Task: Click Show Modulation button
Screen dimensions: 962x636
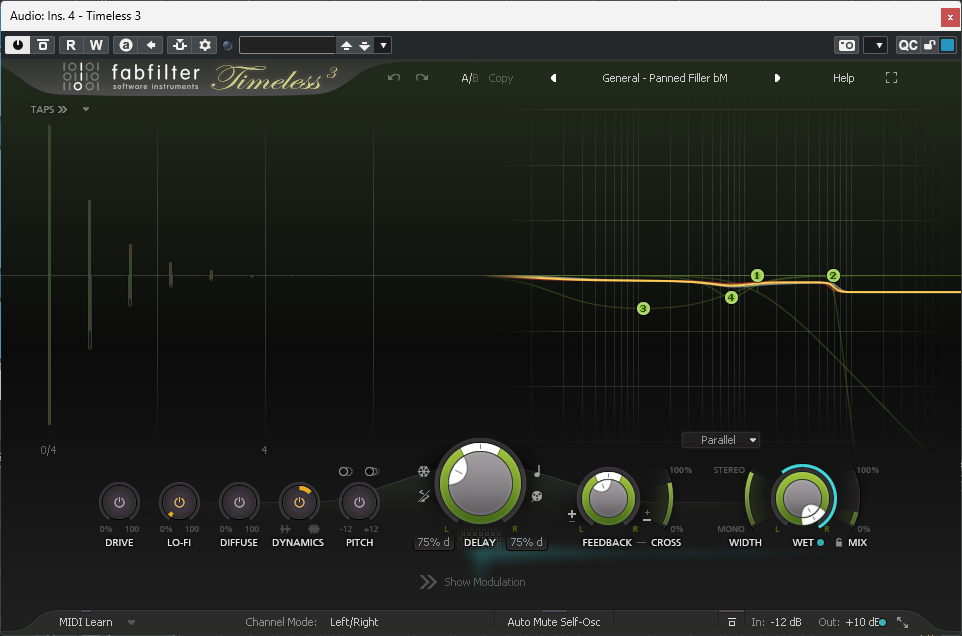Action: tap(473, 582)
